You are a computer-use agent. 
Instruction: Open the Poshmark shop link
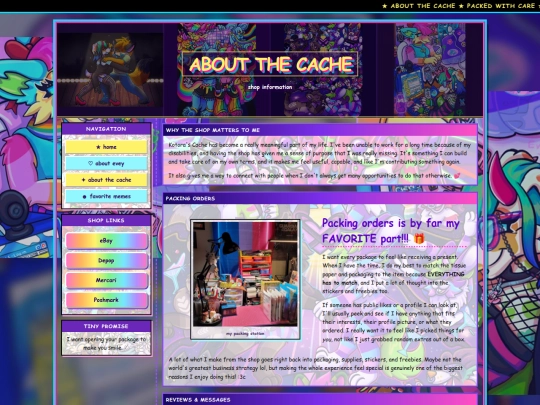click(x=106, y=300)
